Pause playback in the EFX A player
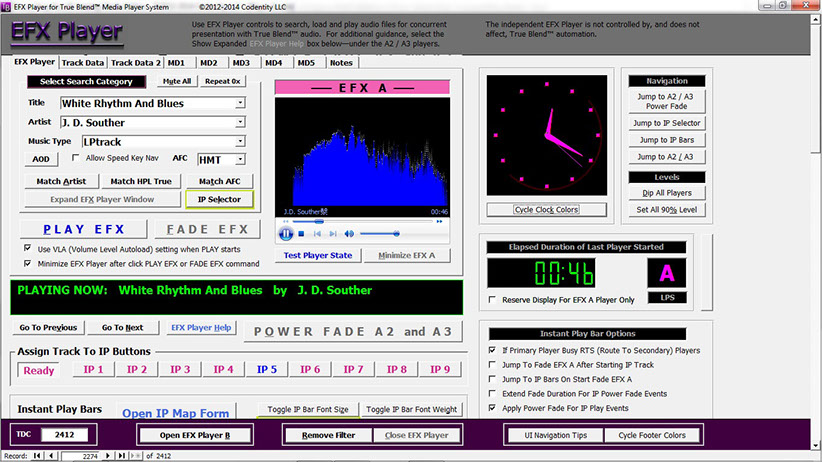The image size is (822, 462). [287, 233]
